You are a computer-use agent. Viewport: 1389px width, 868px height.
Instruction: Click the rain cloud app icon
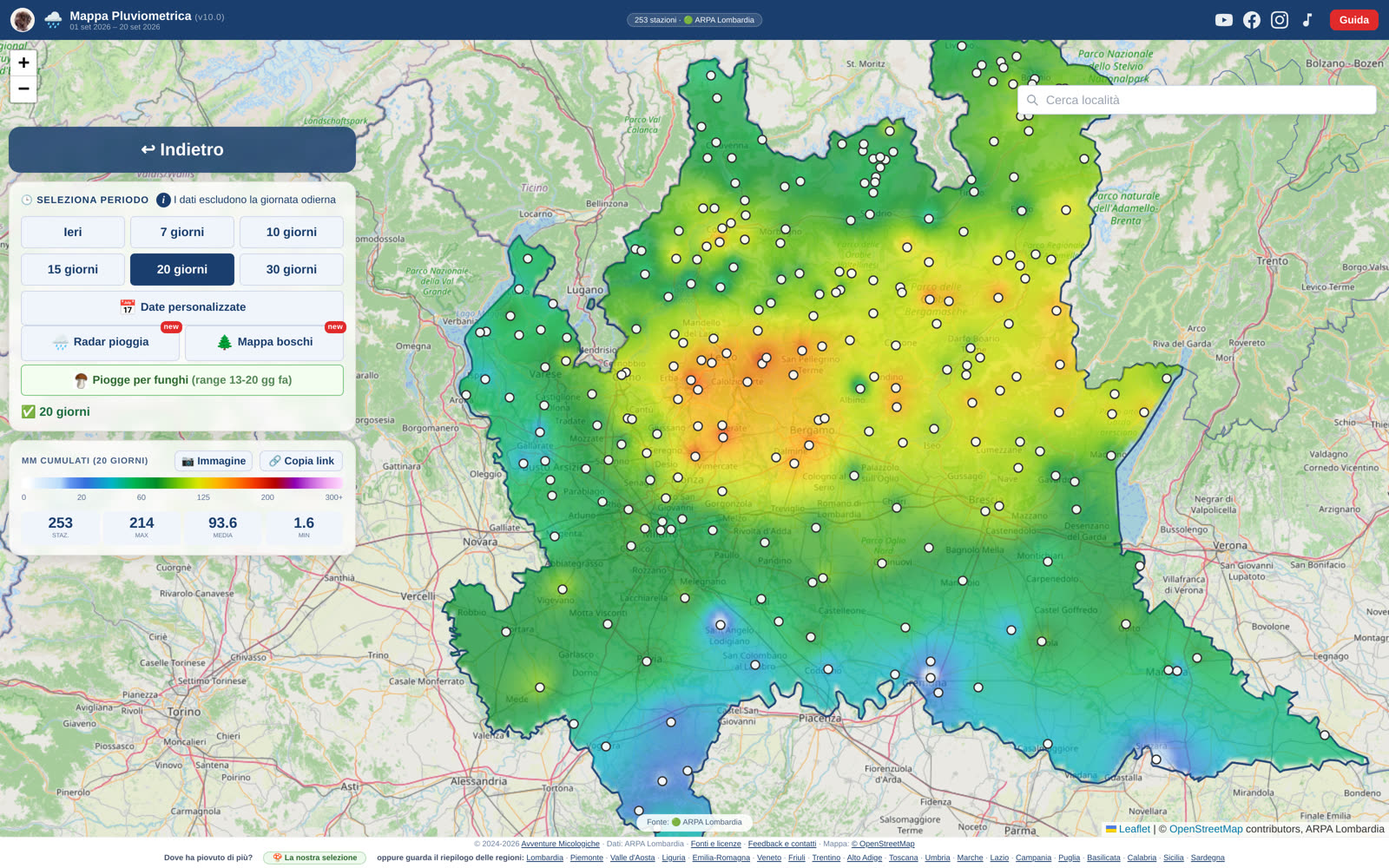pos(53,20)
